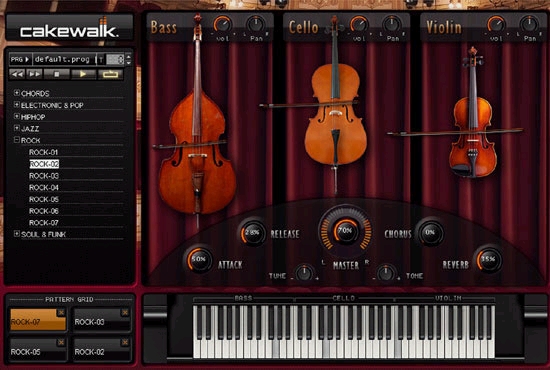Select the ROCK-06 pattern in the list
550x370 pixels.
(x=43, y=211)
